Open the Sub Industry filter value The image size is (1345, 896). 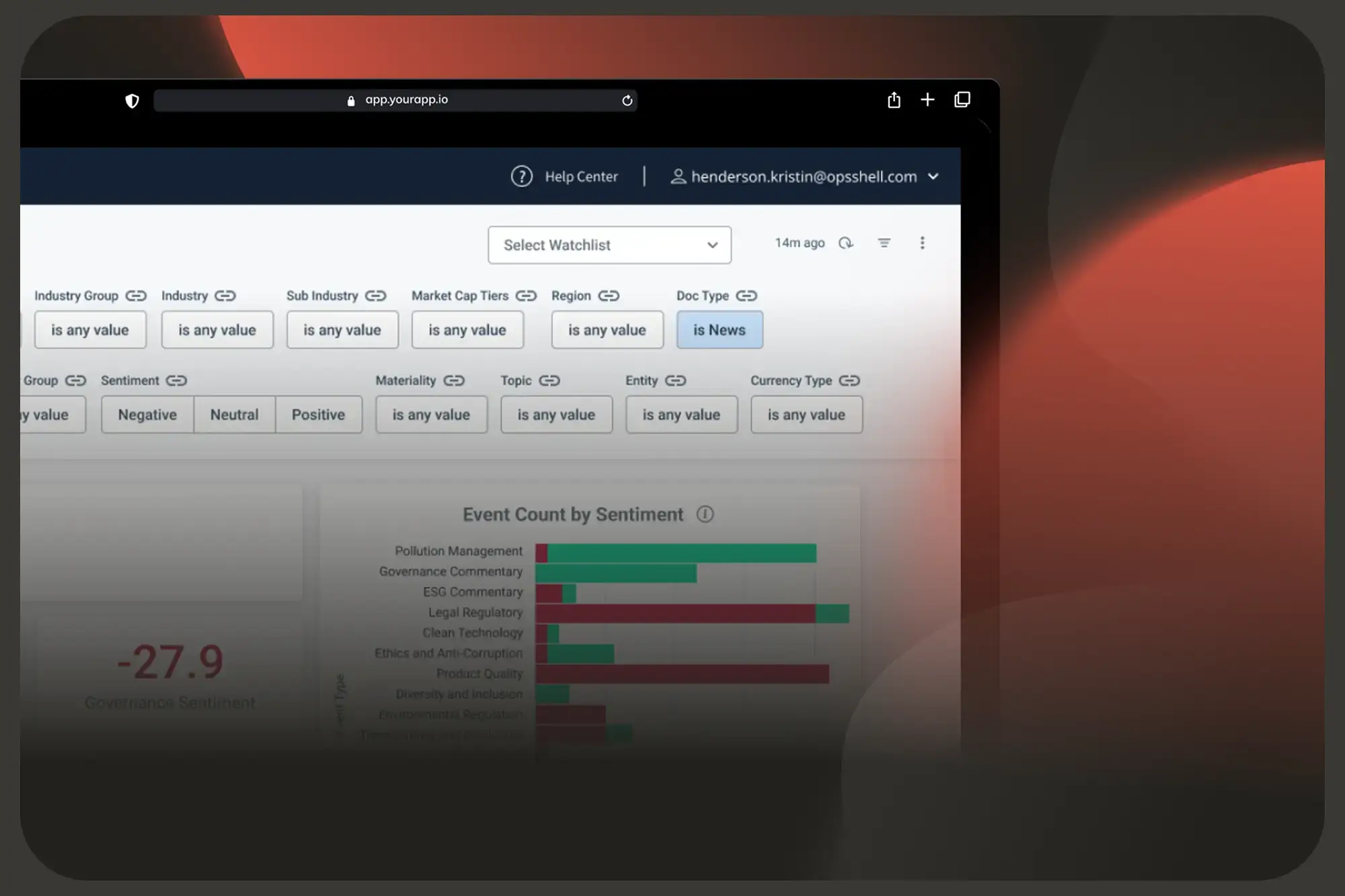coord(342,330)
